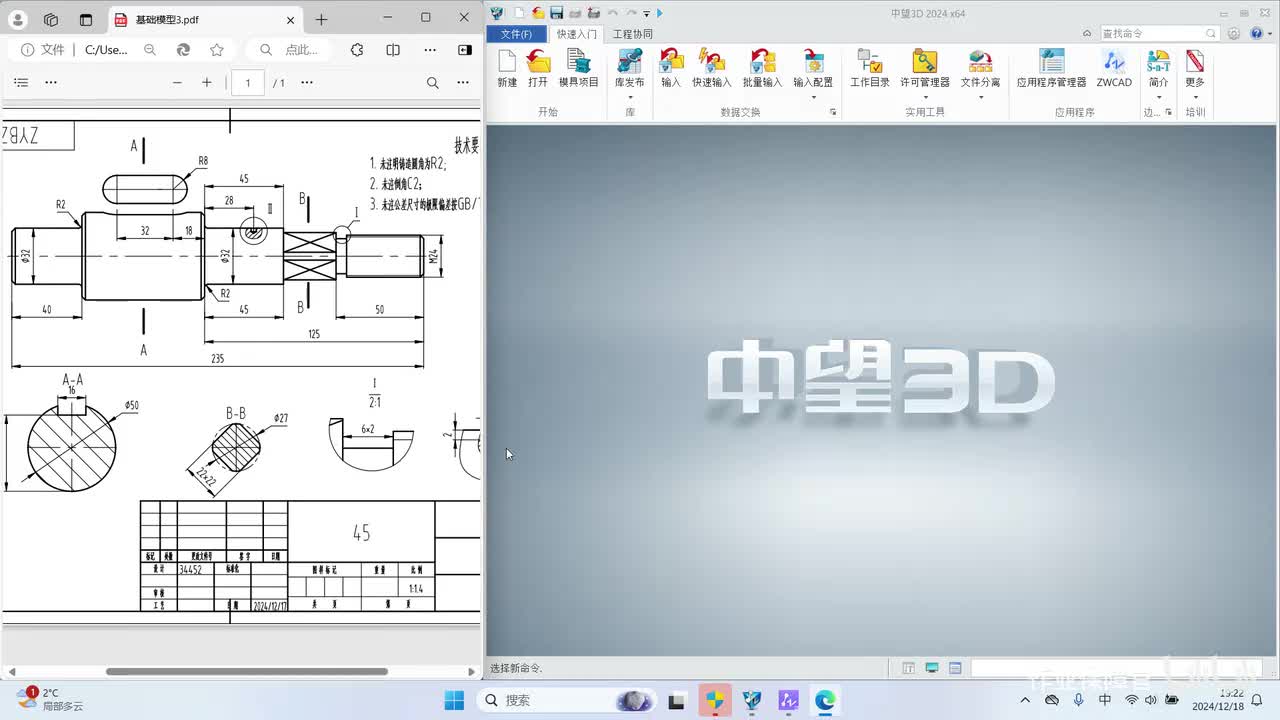Screen dimensions: 1280x720
Task: Click ZW3D settings gear icon
Action: [1234, 33]
